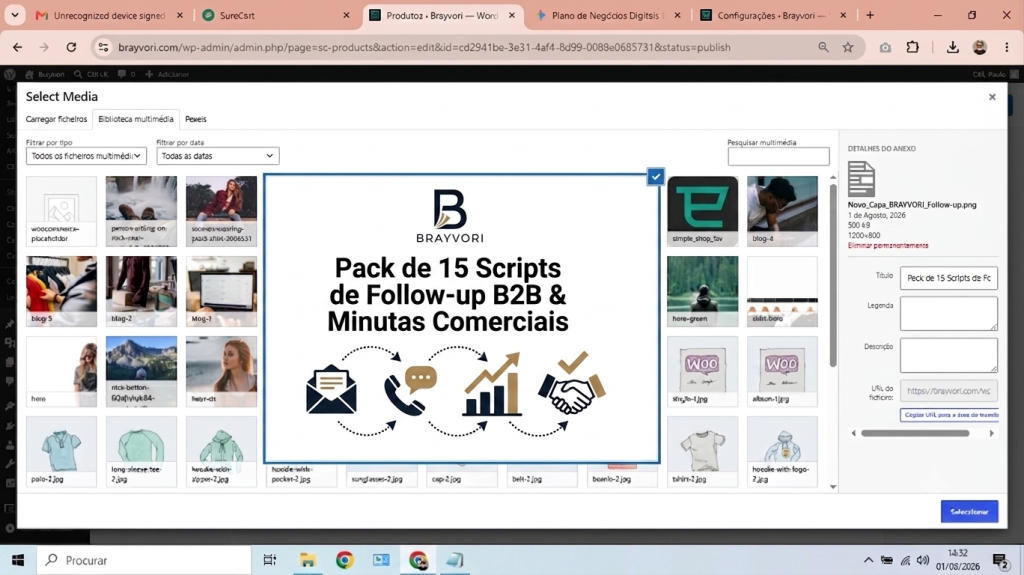Show hidden system tray icons
The height and width of the screenshot is (575, 1024).
(x=868, y=560)
